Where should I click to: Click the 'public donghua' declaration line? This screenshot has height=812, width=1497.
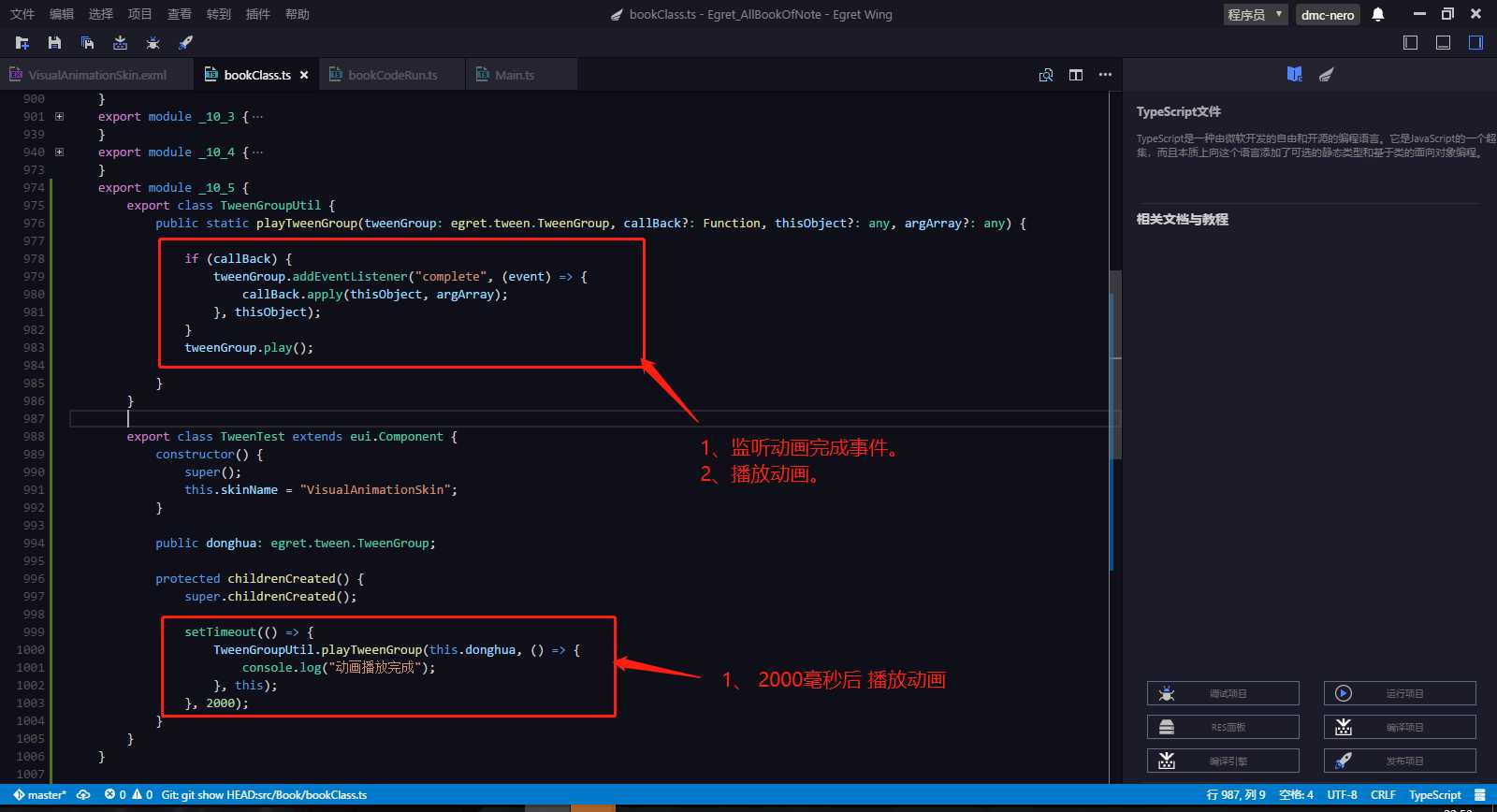click(296, 544)
